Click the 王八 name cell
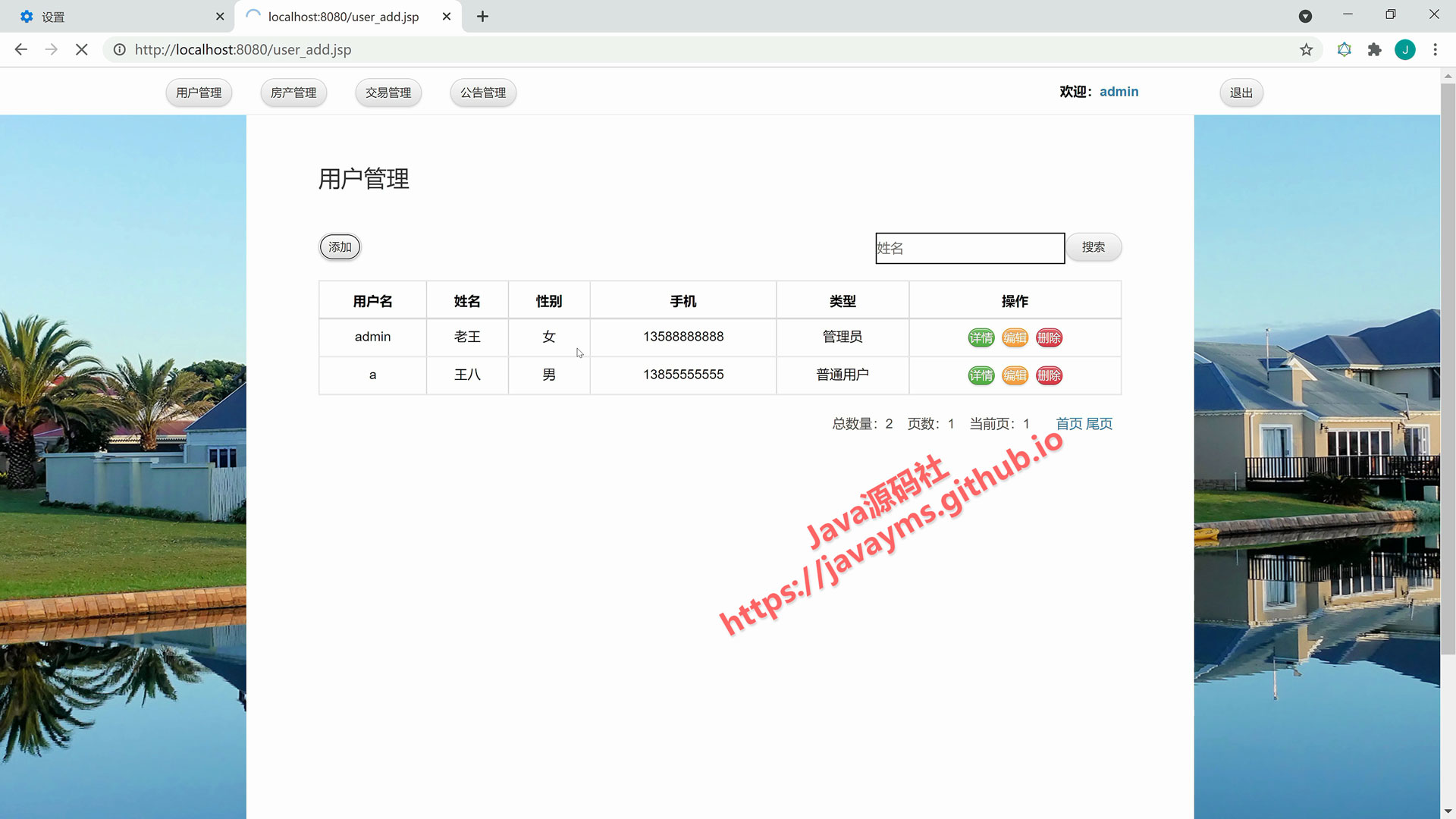 [x=467, y=375]
